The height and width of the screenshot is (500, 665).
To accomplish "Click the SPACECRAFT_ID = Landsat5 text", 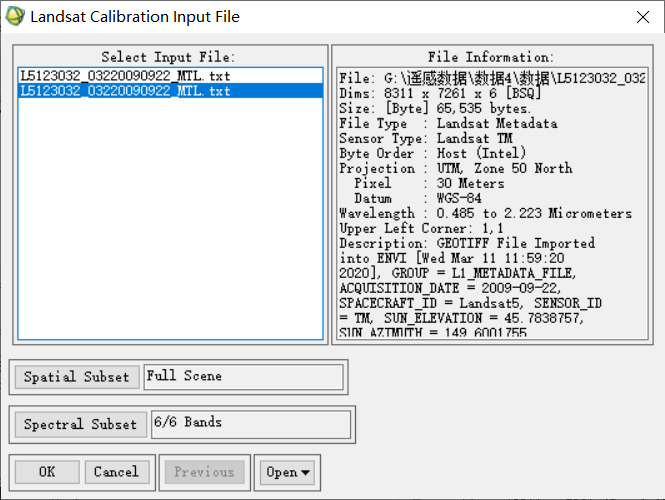I will click(x=431, y=303).
